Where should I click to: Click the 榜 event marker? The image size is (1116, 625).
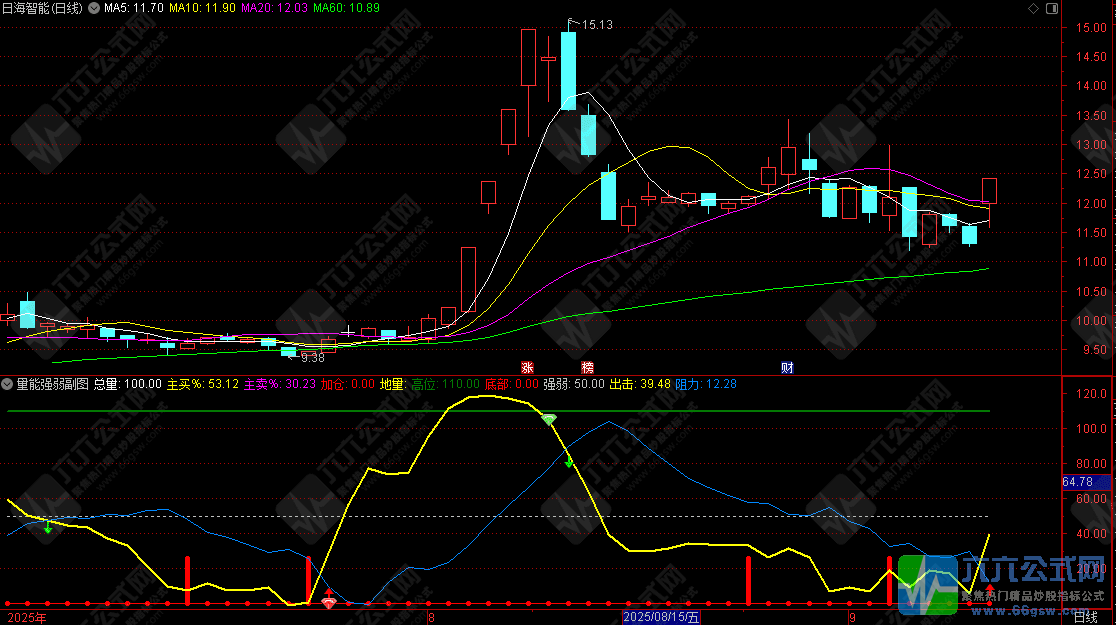(x=587, y=367)
